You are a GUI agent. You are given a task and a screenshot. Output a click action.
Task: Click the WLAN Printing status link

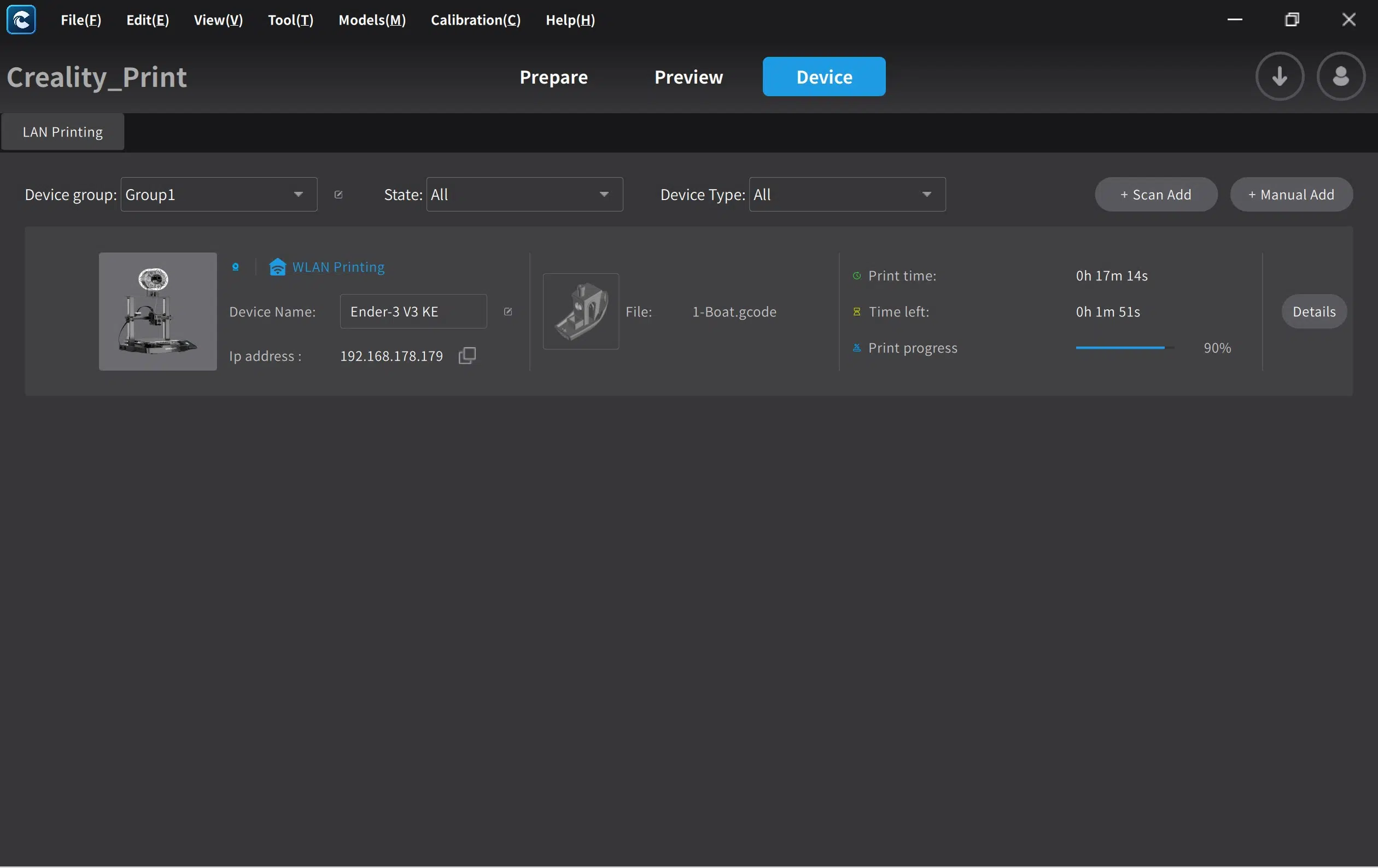click(x=338, y=267)
